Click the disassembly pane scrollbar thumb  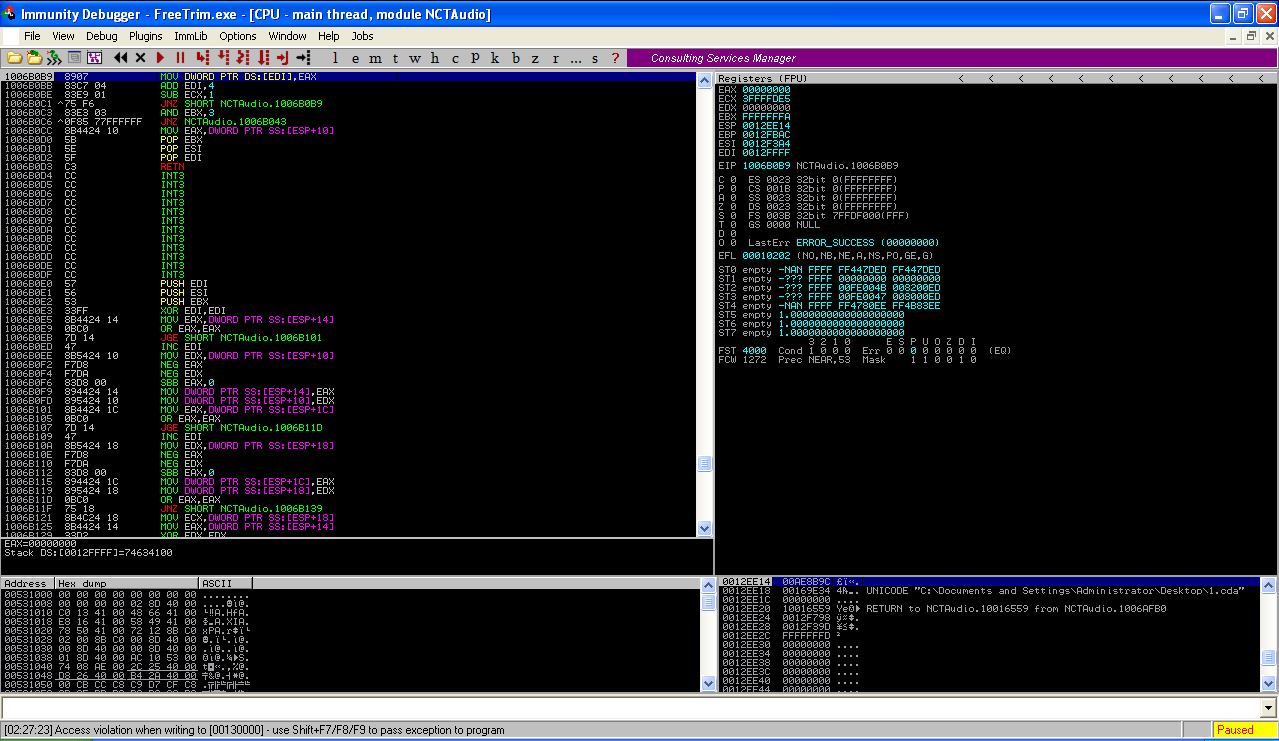click(x=704, y=464)
